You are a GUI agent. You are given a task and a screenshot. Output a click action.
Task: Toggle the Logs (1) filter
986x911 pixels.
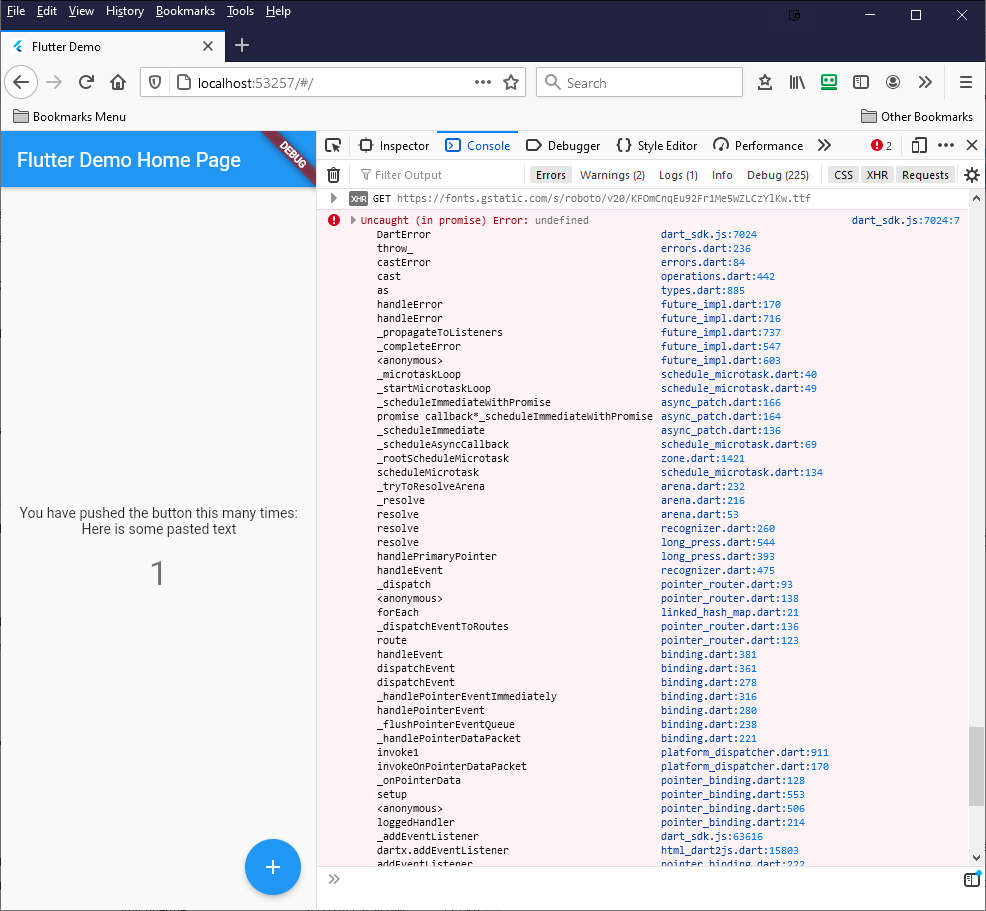(678, 175)
